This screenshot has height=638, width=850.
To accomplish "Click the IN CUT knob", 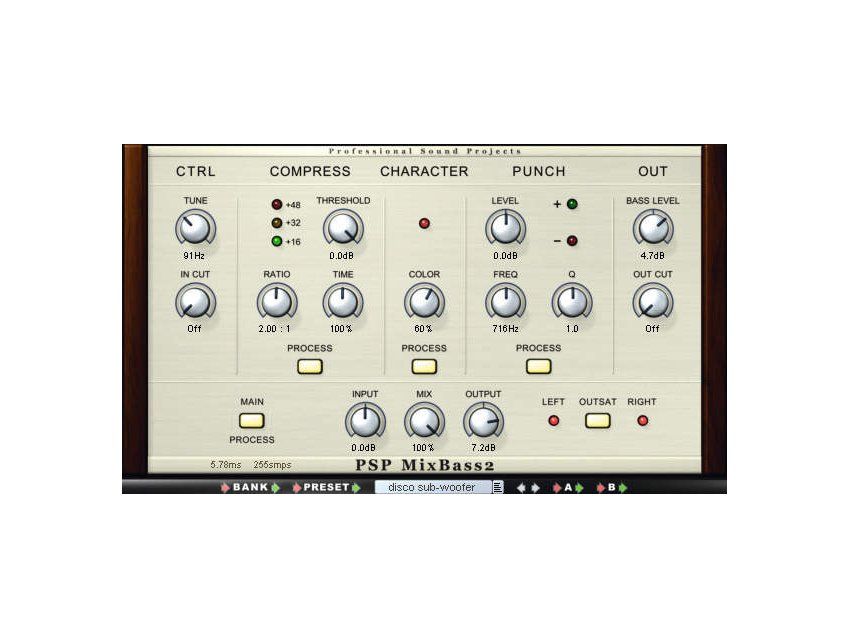I will click(x=195, y=302).
